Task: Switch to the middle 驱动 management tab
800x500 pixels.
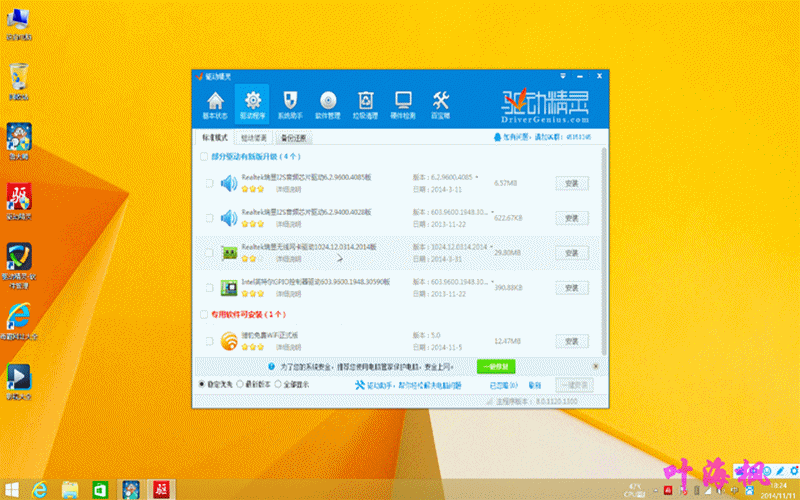Action: click(254, 138)
